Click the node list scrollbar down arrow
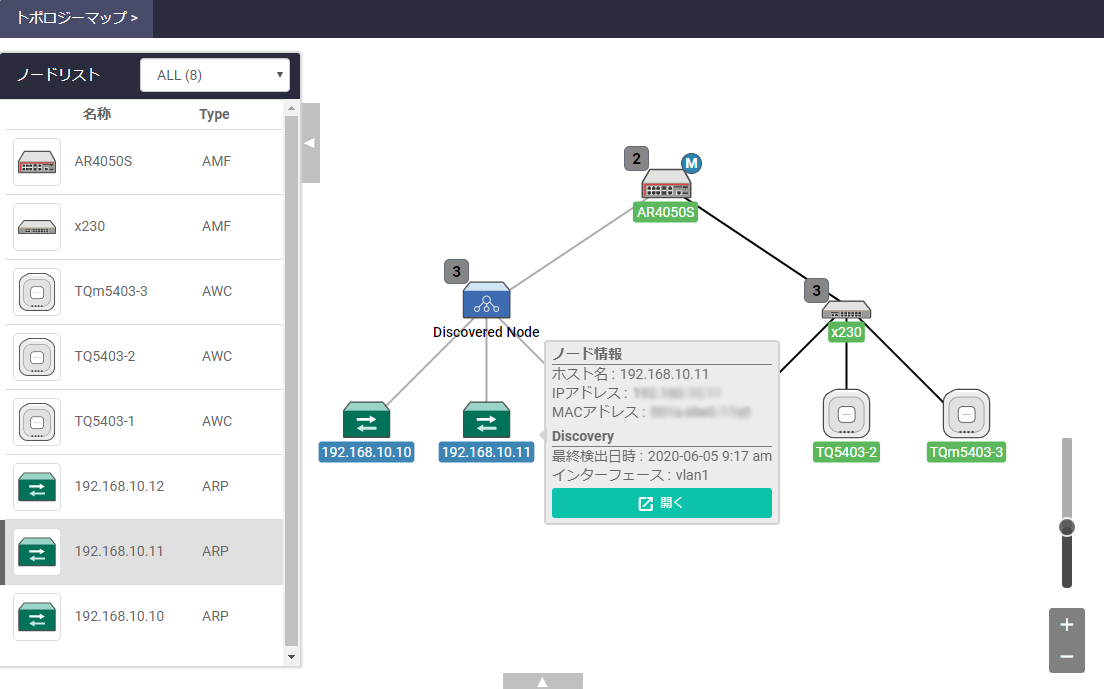1104x689 pixels. tap(291, 657)
